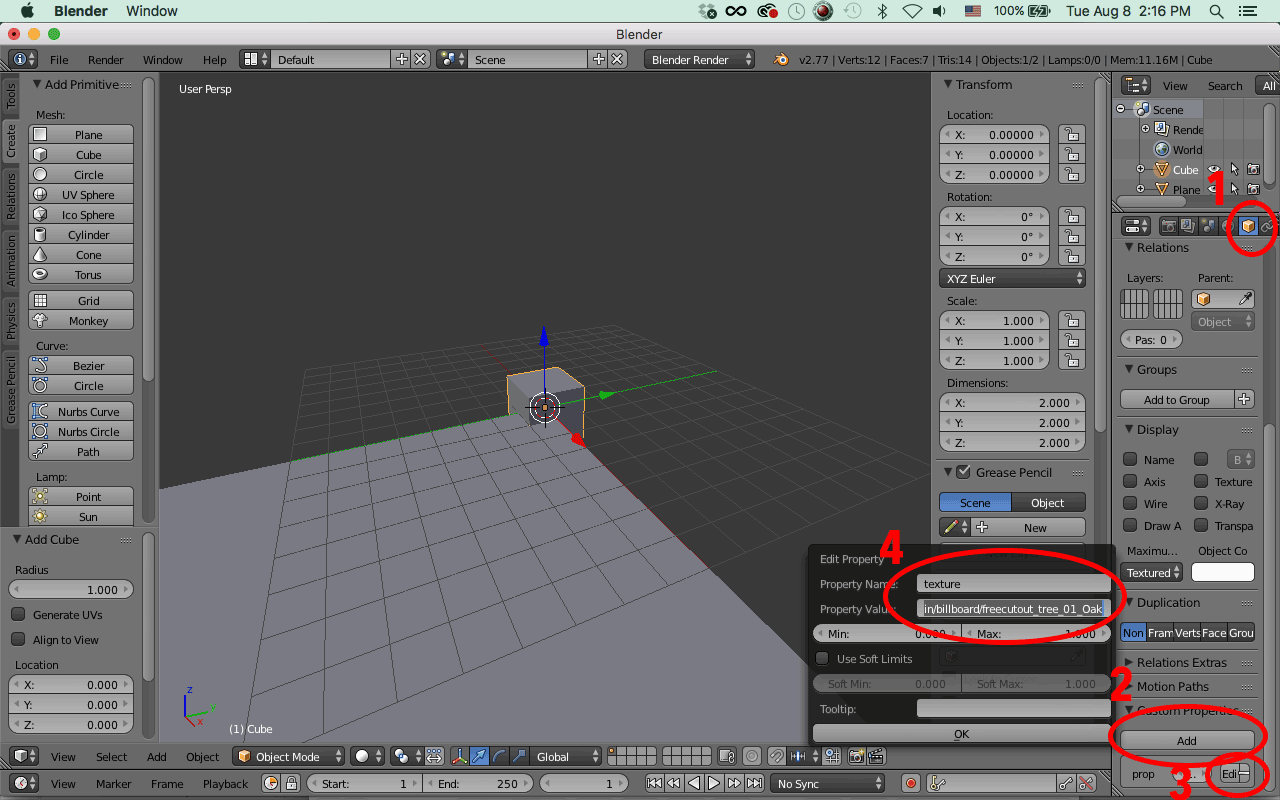Click the white Object Color swatch
Screen dimensions: 1280x800
(1222, 572)
